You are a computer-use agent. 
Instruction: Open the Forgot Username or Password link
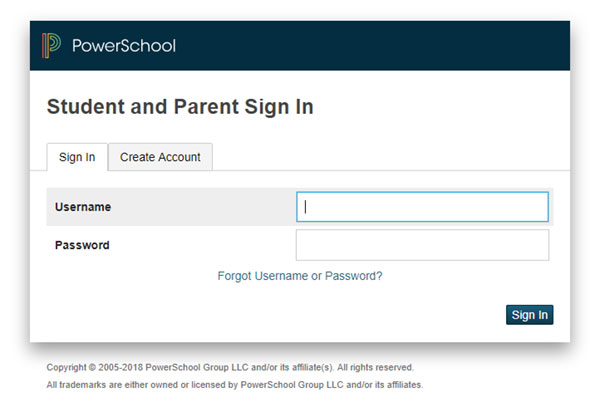point(300,276)
